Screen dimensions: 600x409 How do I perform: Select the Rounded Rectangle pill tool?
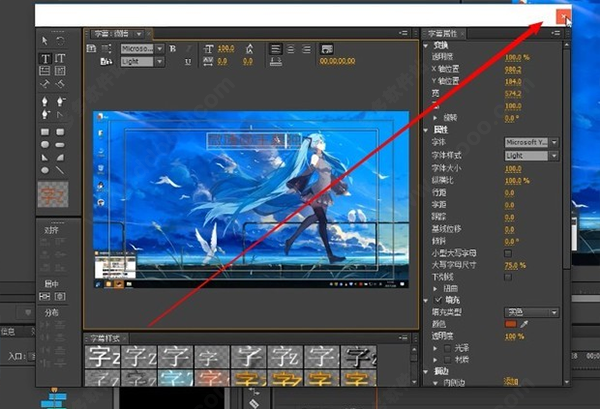[x=60, y=145]
